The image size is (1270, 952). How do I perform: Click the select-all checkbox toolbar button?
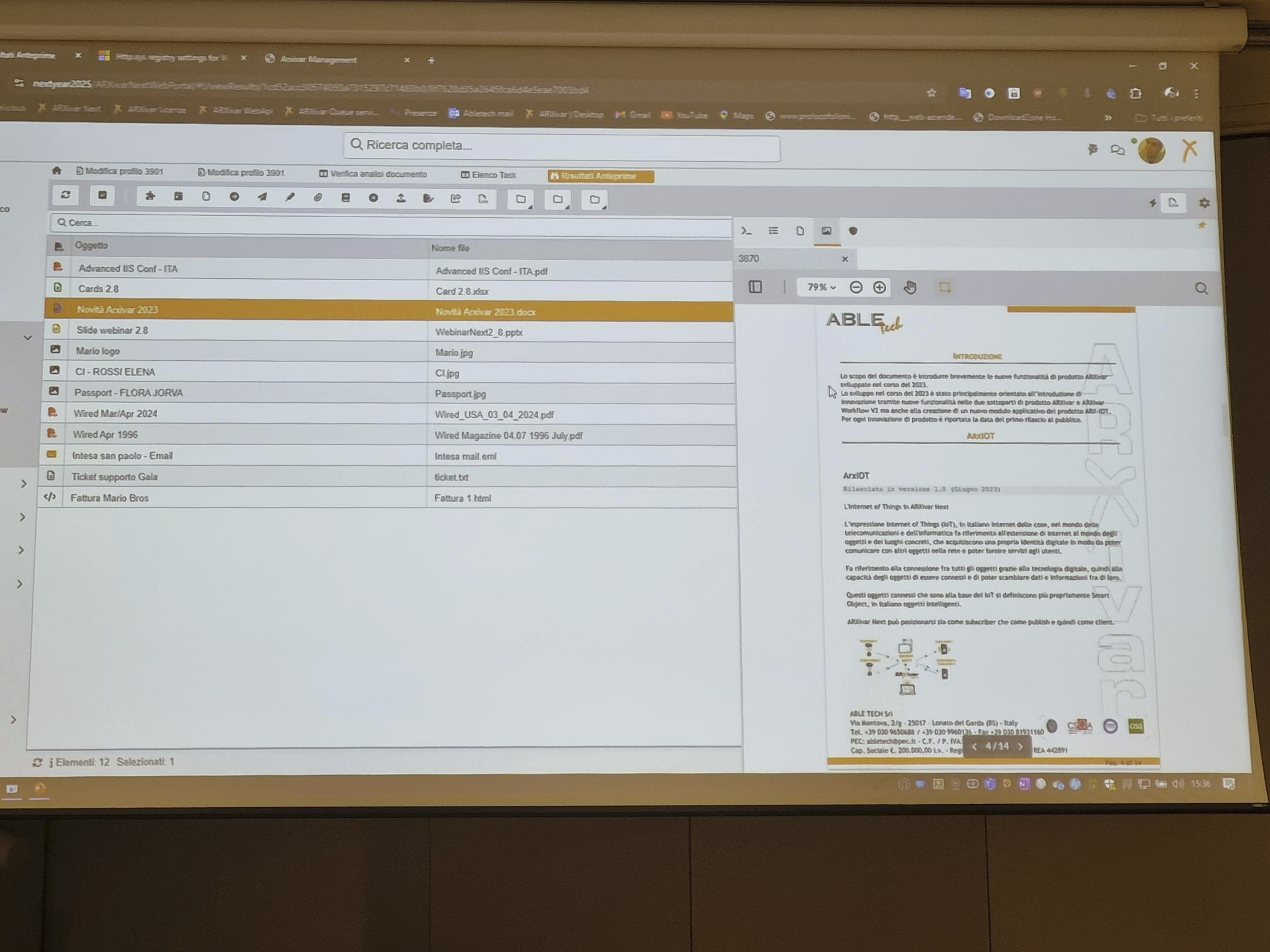point(102,195)
